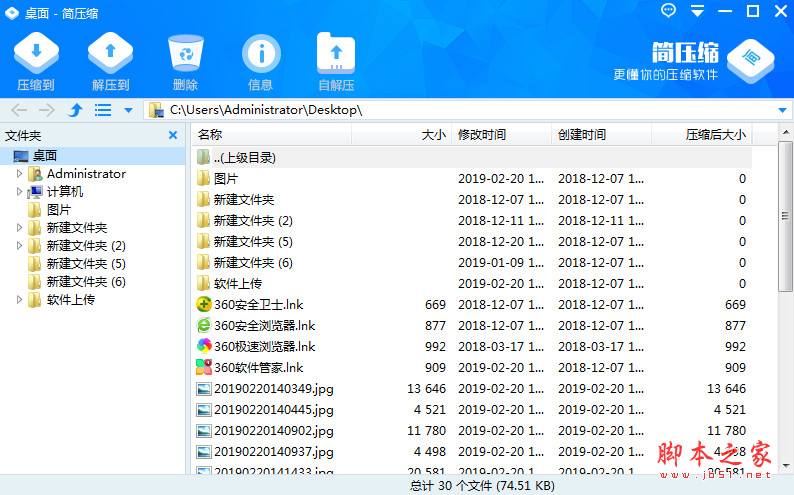Click the 总计 30 个文件 status text
Image resolution: width=794 pixels, height=495 pixels.
pos(482,486)
